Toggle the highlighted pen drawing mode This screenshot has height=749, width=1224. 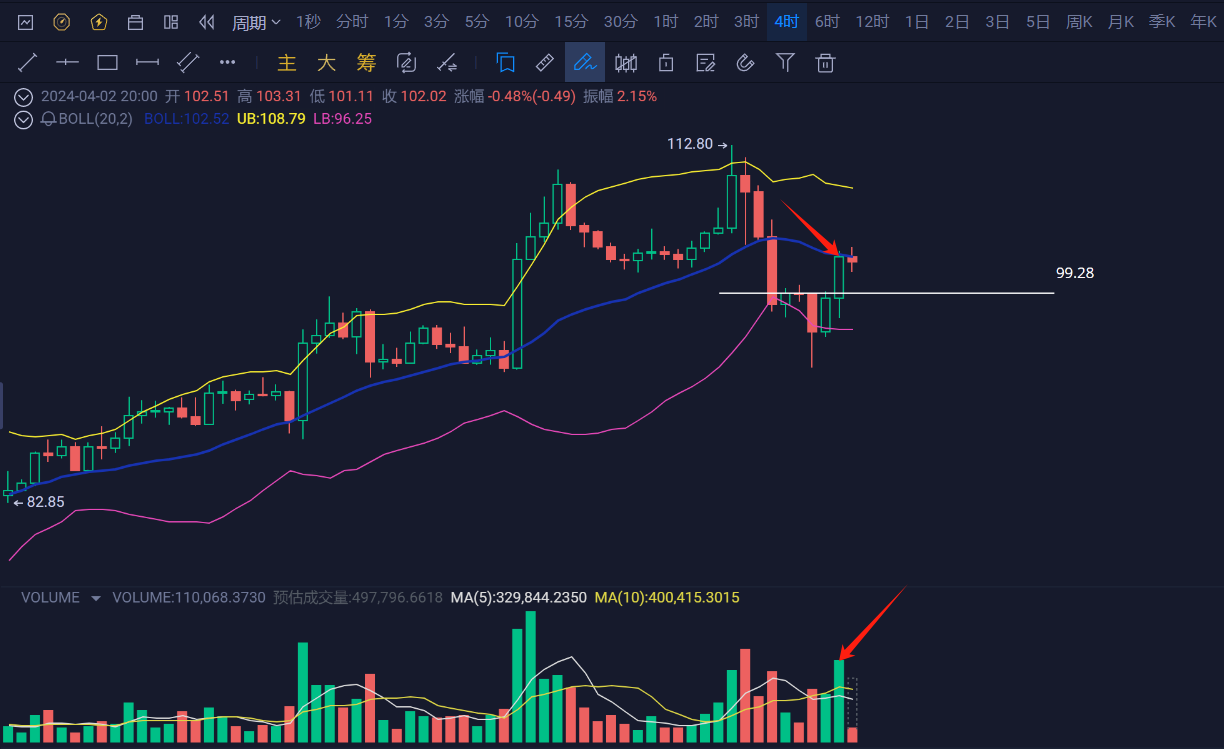584,63
